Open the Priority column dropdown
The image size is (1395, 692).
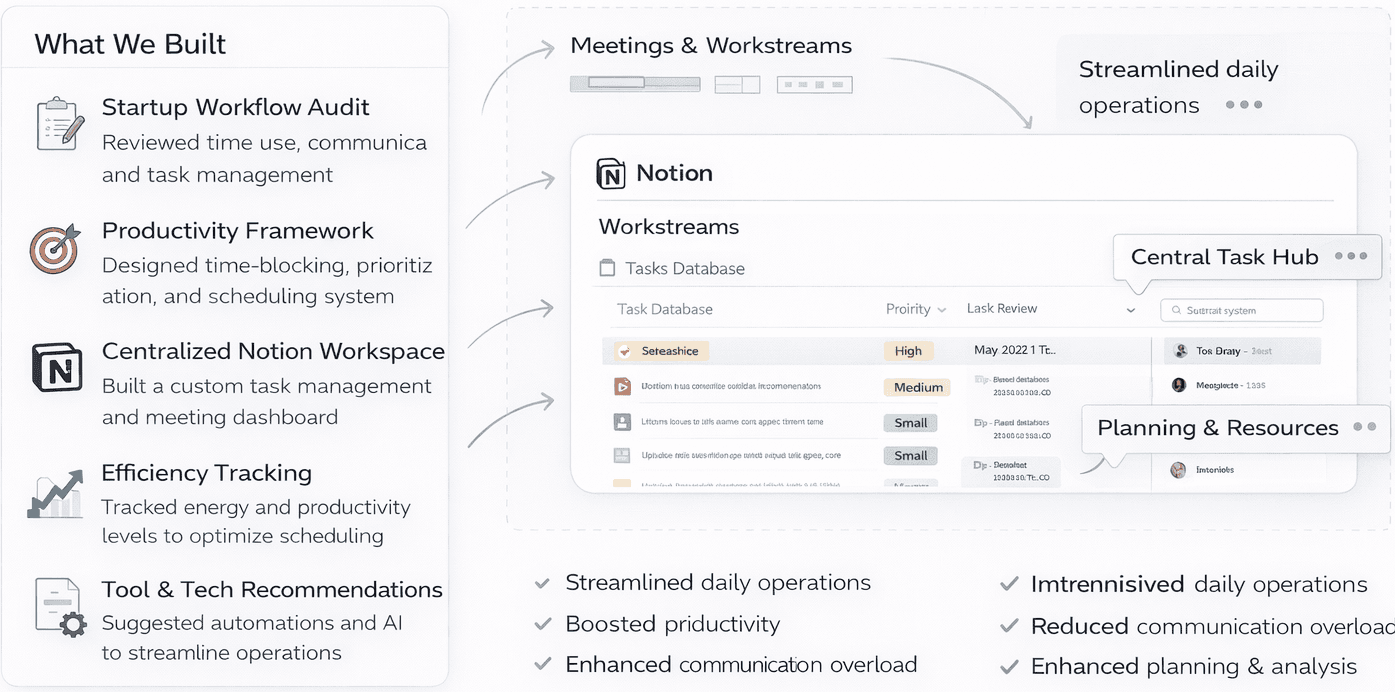point(916,310)
